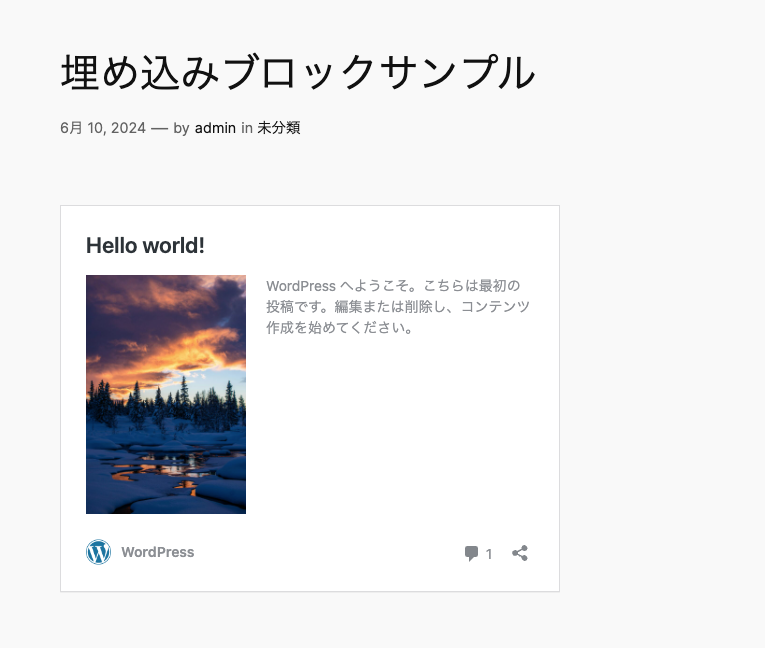765x648 pixels.
Task: Open the share dialog icon
Action: (520, 553)
